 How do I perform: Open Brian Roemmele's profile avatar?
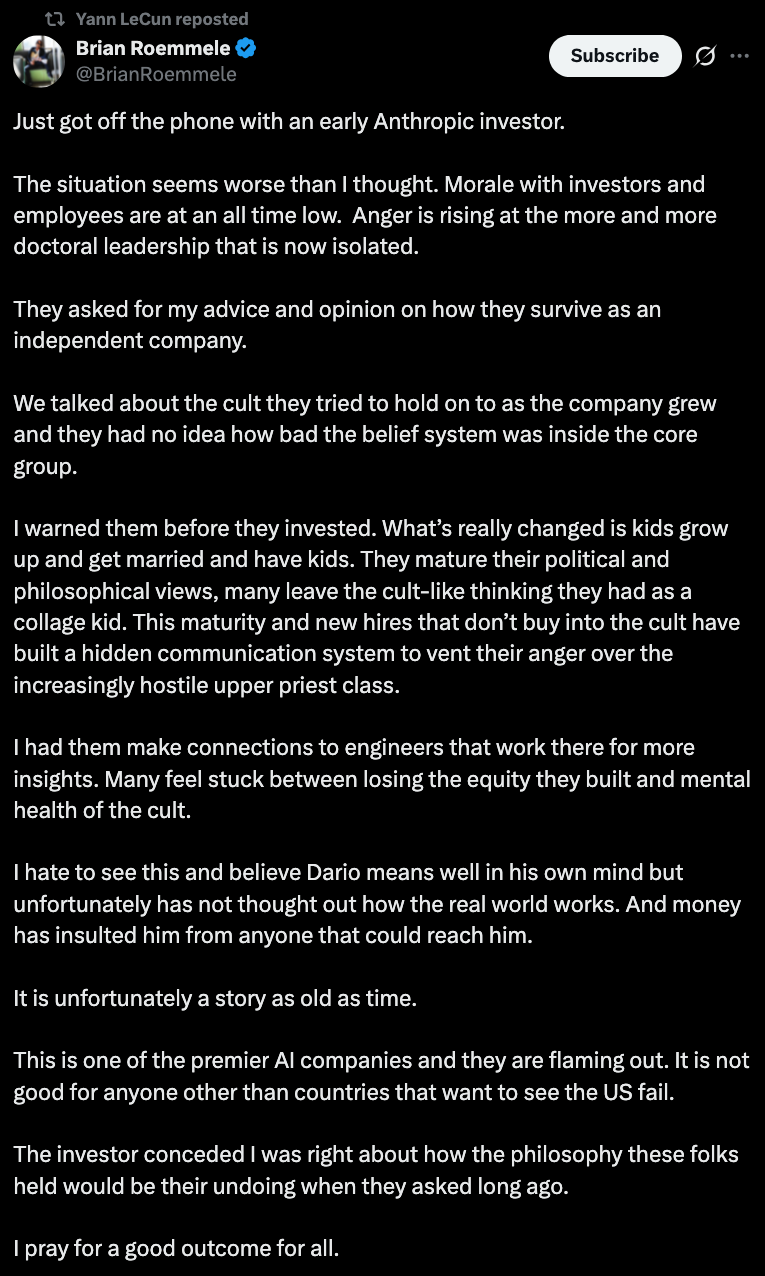[39, 61]
